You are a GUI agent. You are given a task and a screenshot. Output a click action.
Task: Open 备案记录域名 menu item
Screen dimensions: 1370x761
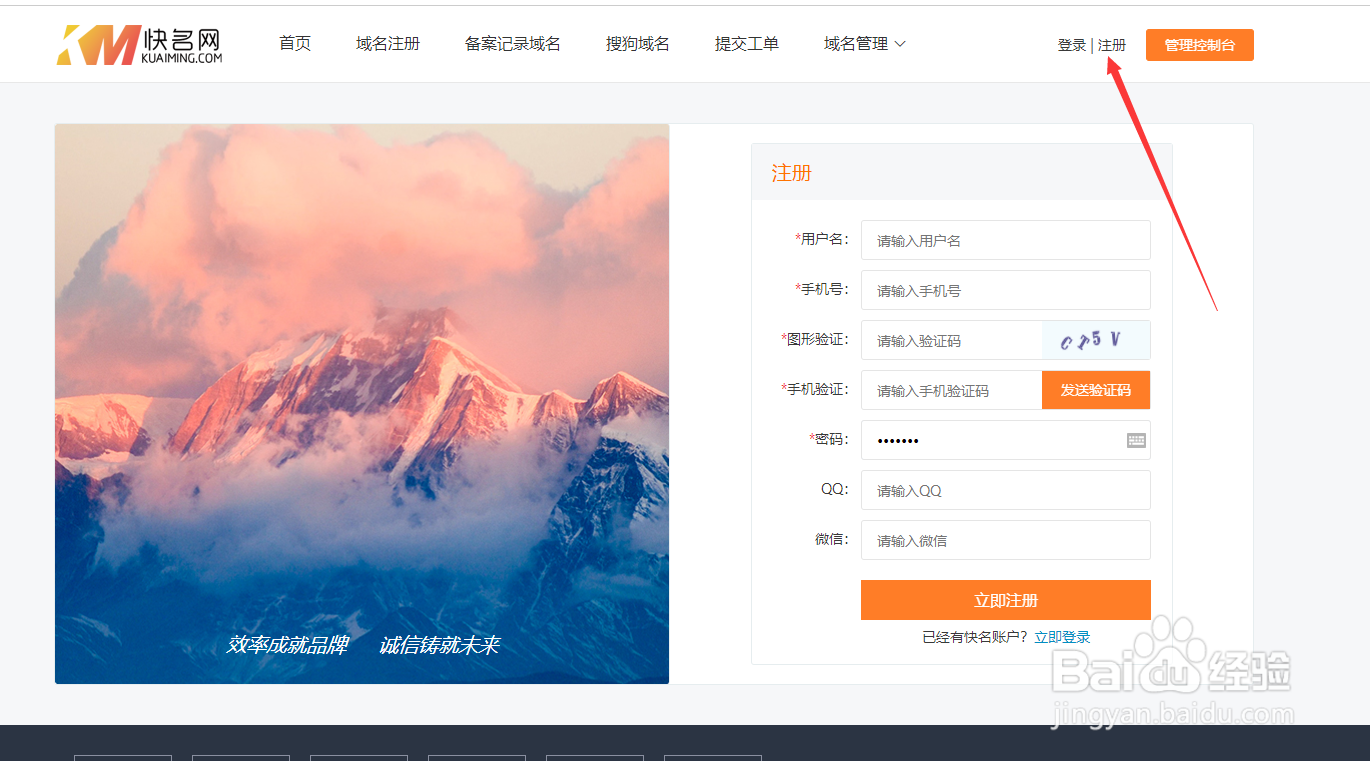pyautogui.click(x=513, y=44)
